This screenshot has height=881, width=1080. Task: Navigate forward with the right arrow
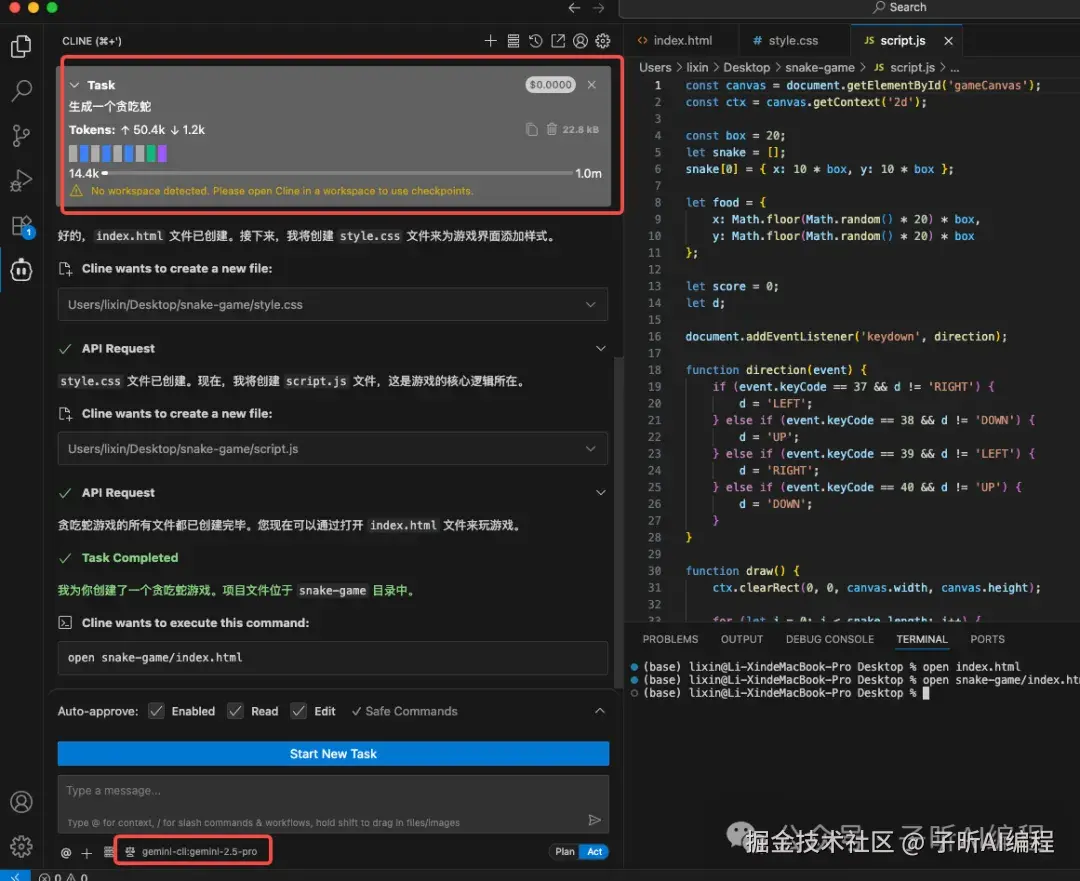(x=599, y=8)
